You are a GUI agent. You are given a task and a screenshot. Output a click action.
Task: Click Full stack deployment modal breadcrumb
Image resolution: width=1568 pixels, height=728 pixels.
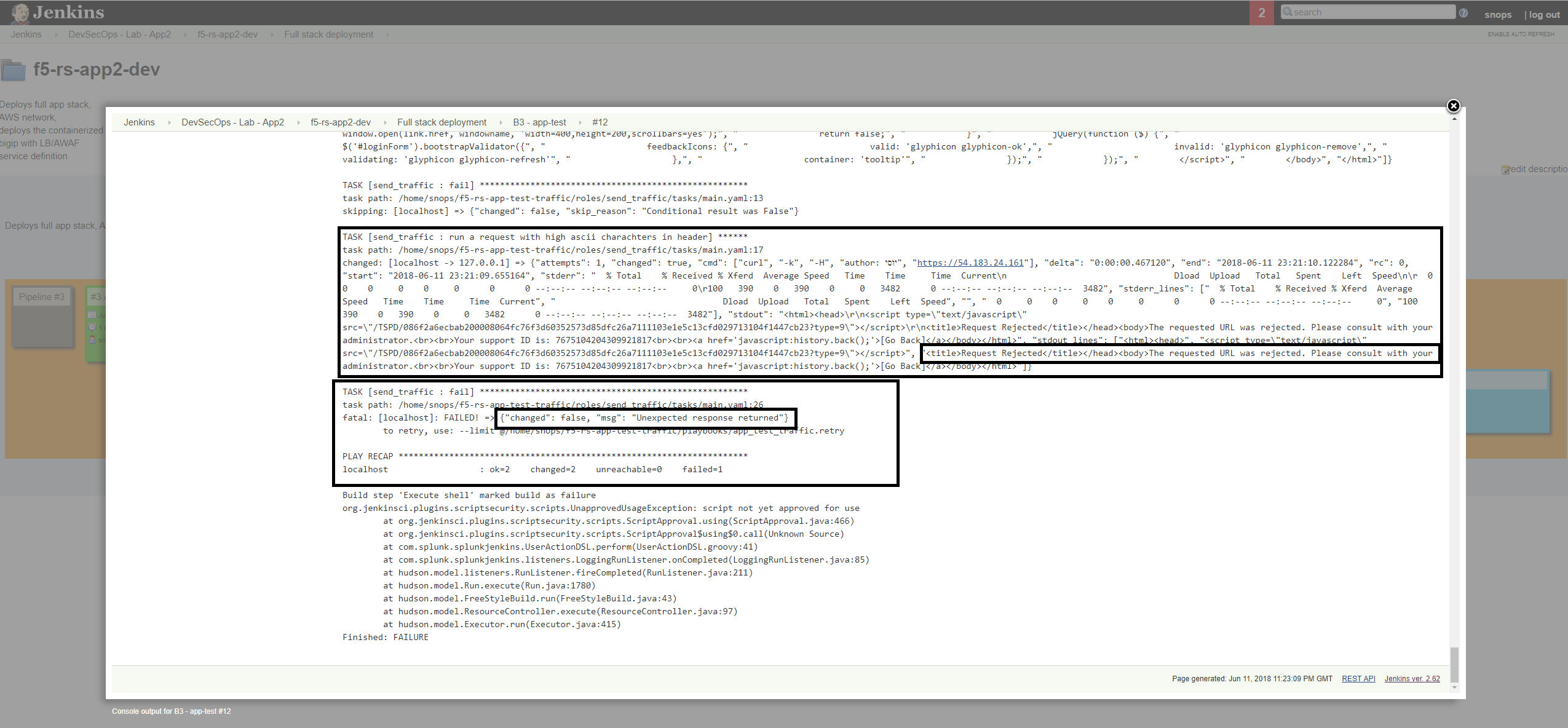point(441,122)
